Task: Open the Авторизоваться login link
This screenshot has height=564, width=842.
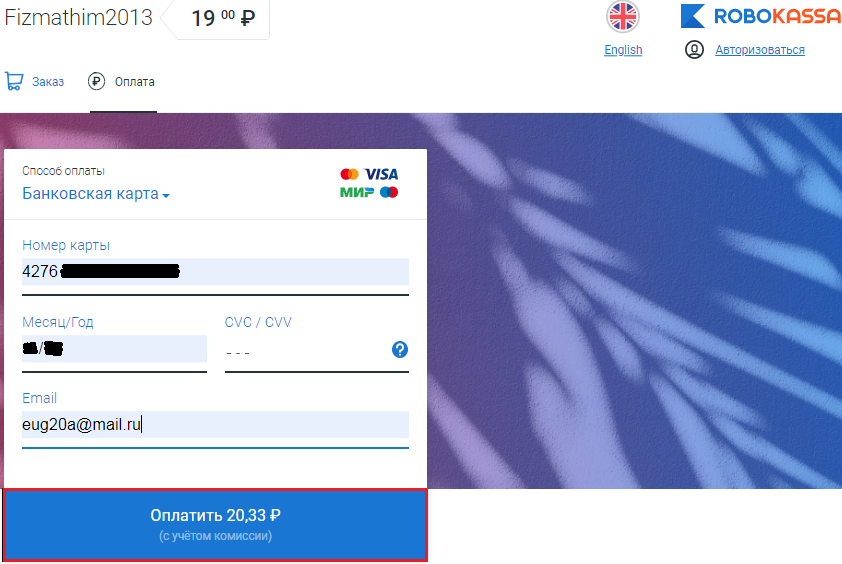Action: [760, 50]
